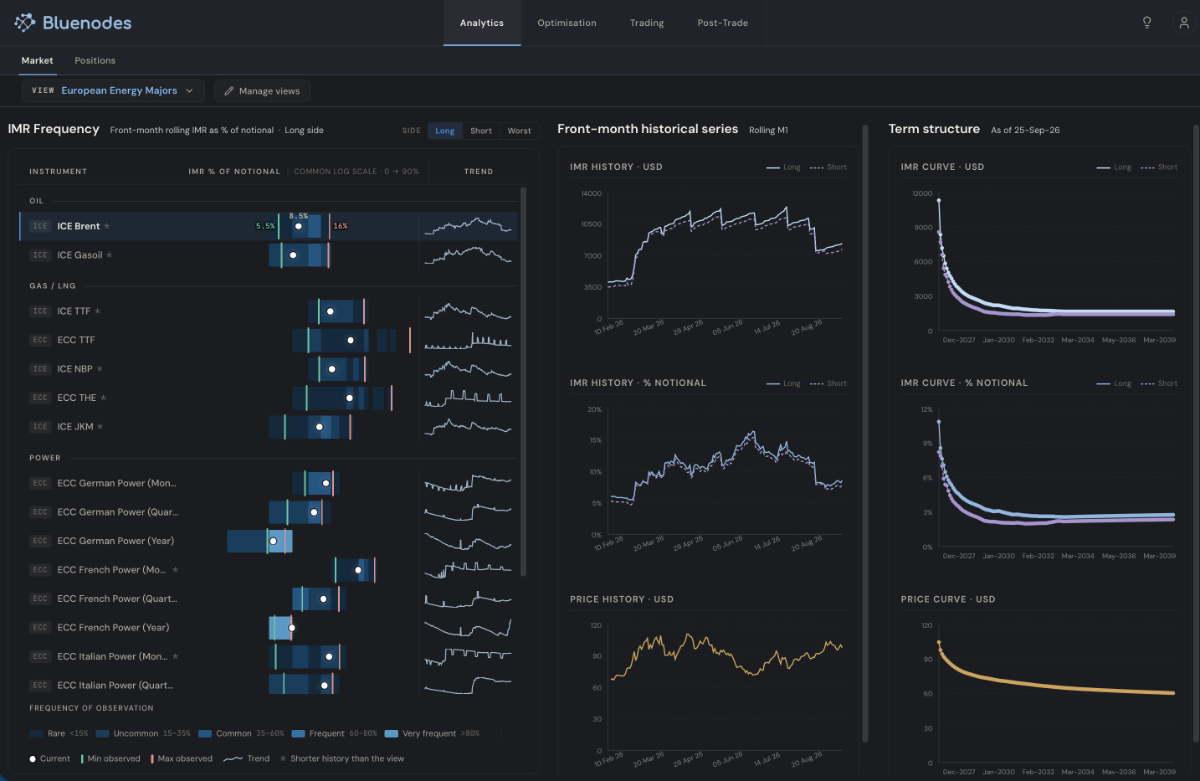
Task: Click the trend sparkline for ICE Brent
Action: click(x=468, y=226)
